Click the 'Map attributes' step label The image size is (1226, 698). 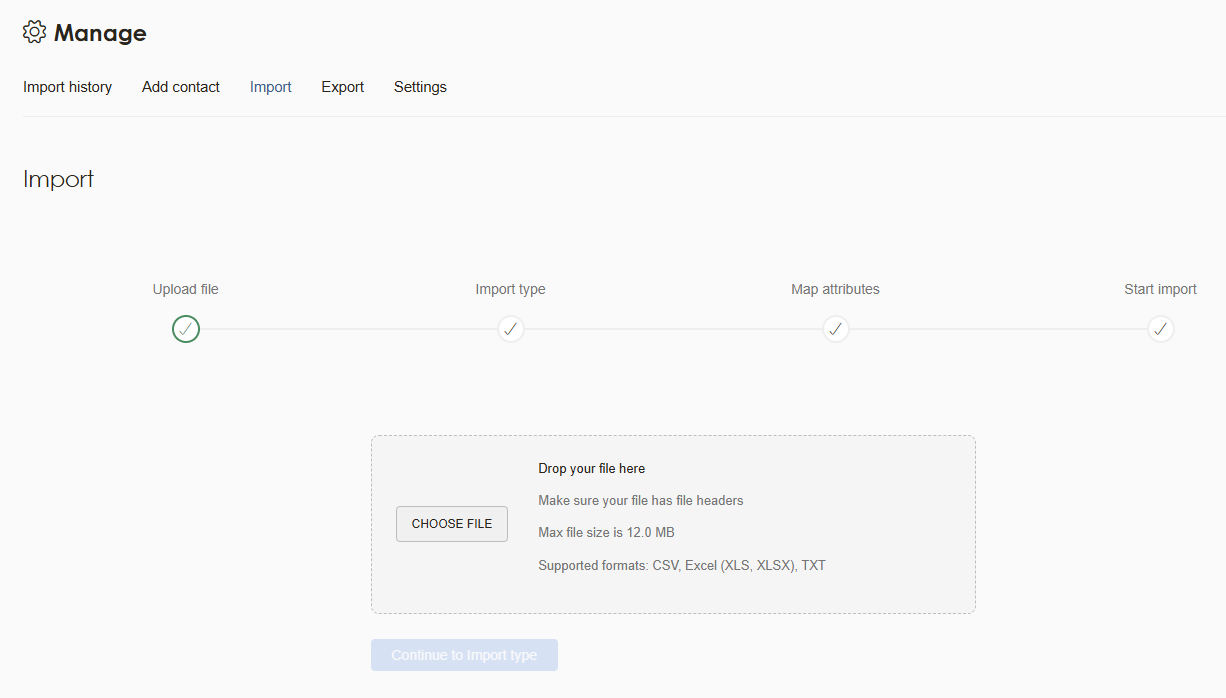pos(835,289)
